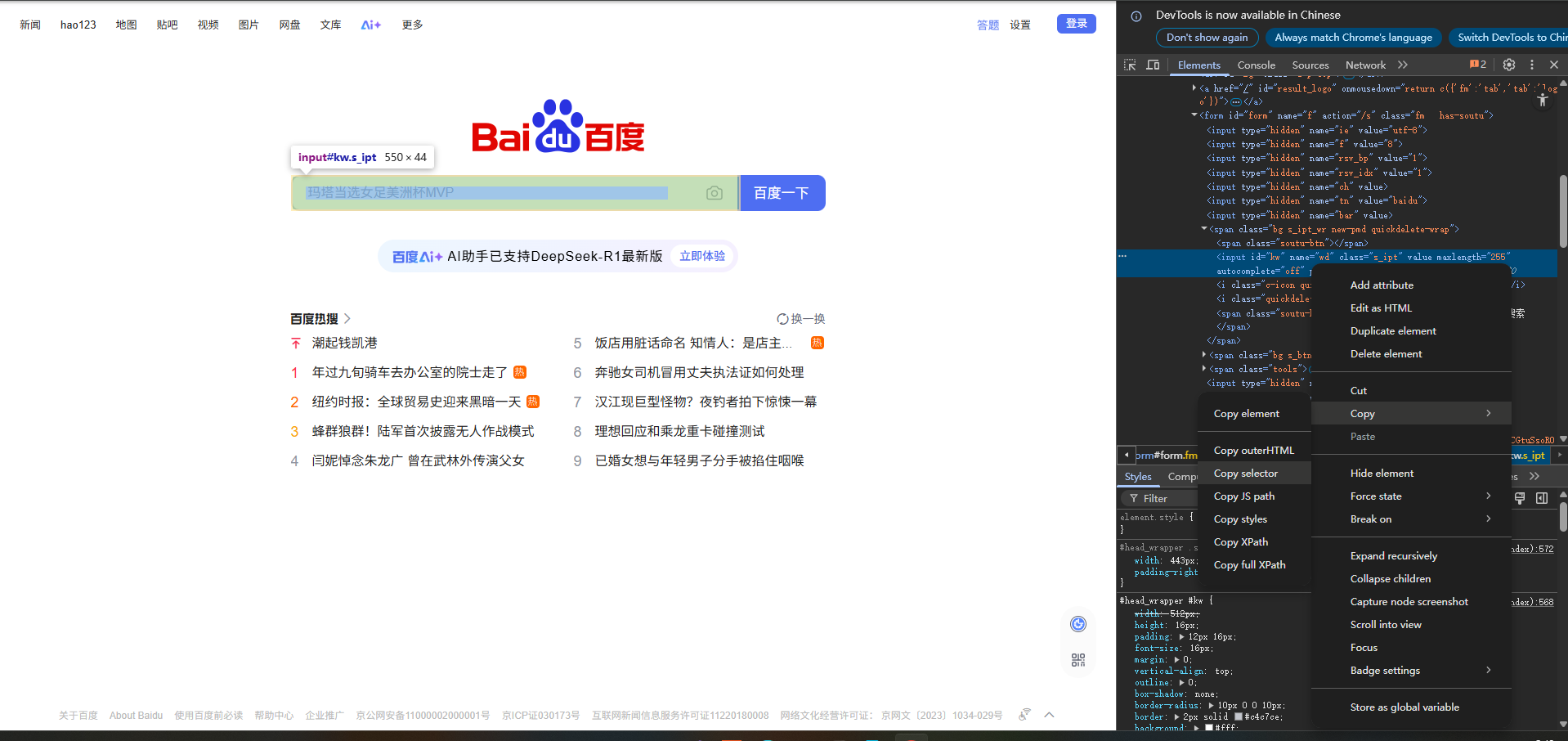Viewport: 1568px width, 741px height.
Task: Expand the span bg s_btn node
Action: pos(1204,355)
